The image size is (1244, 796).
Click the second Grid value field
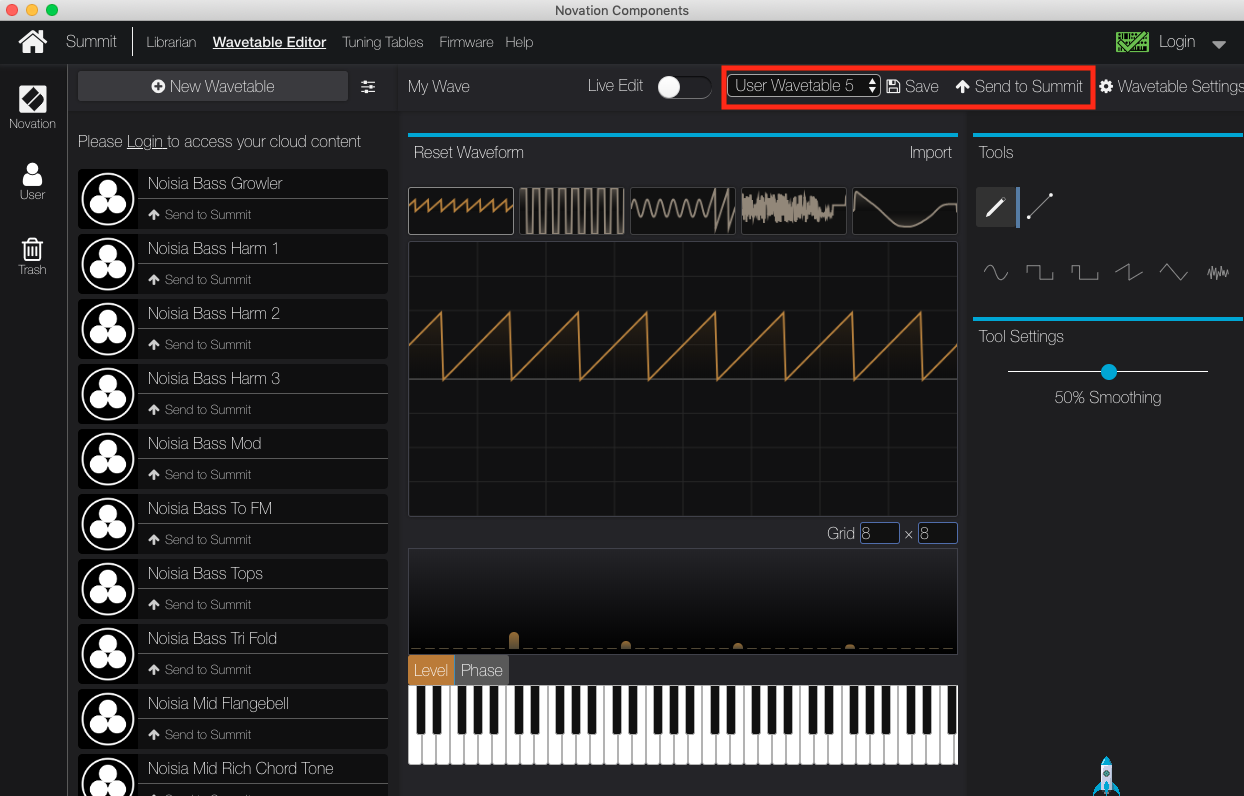[x=937, y=534]
